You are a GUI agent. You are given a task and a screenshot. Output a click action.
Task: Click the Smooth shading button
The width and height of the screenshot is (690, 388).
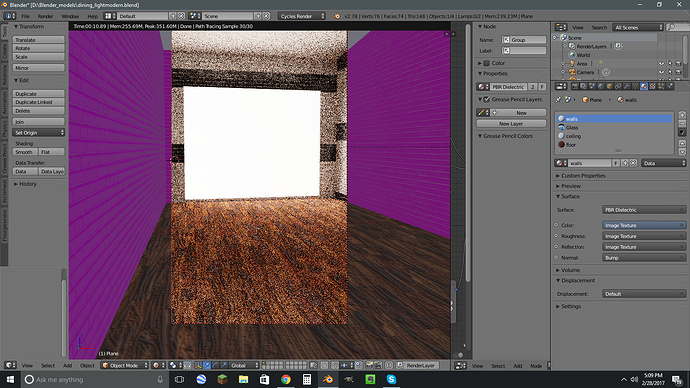pos(25,152)
